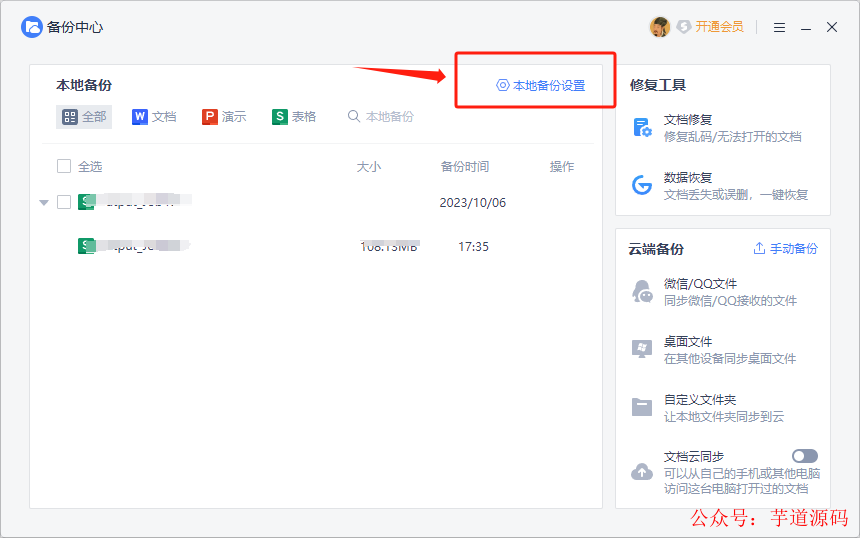Minimize the 备份中心 window
The width and height of the screenshot is (860, 538).
click(806, 28)
